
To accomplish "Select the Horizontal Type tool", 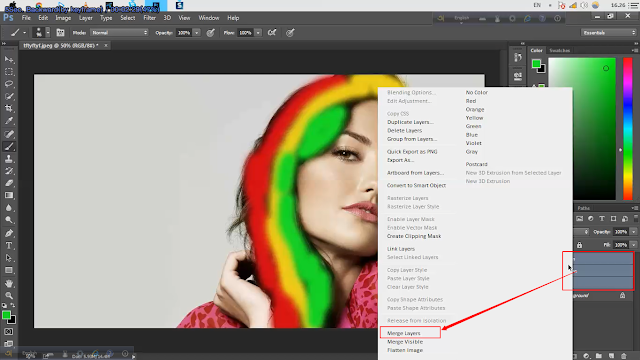I will click(x=9, y=246).
